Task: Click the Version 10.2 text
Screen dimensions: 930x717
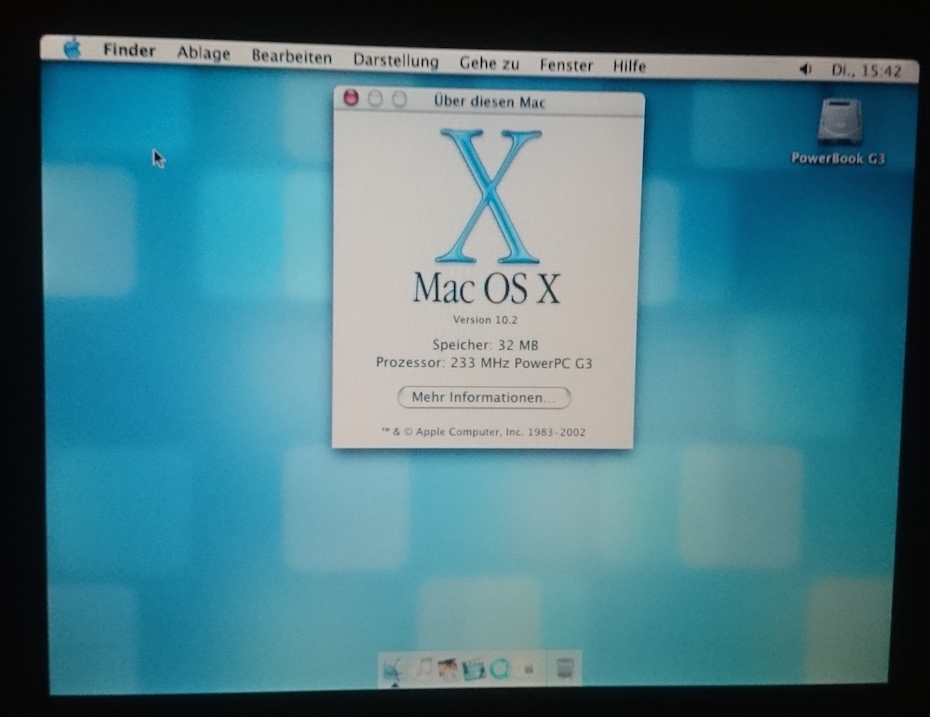Action: click(x=485, y=320)
